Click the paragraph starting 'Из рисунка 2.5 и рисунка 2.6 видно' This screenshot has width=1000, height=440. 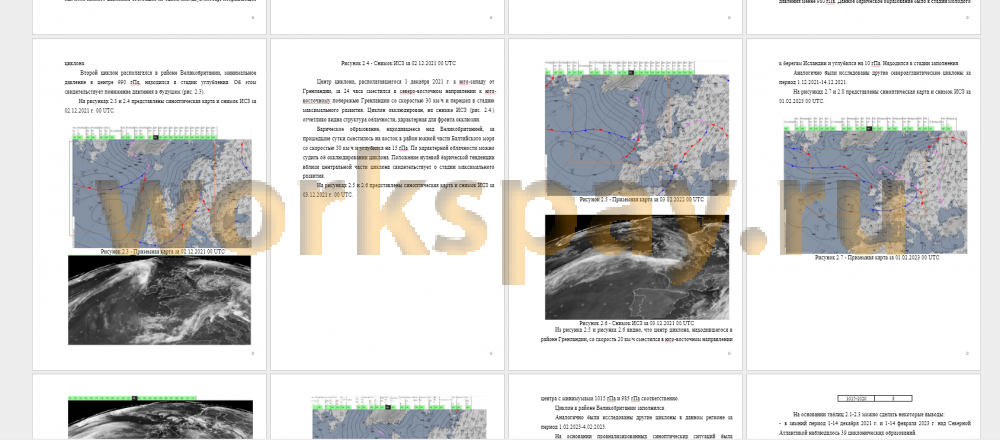click(637, 335)
